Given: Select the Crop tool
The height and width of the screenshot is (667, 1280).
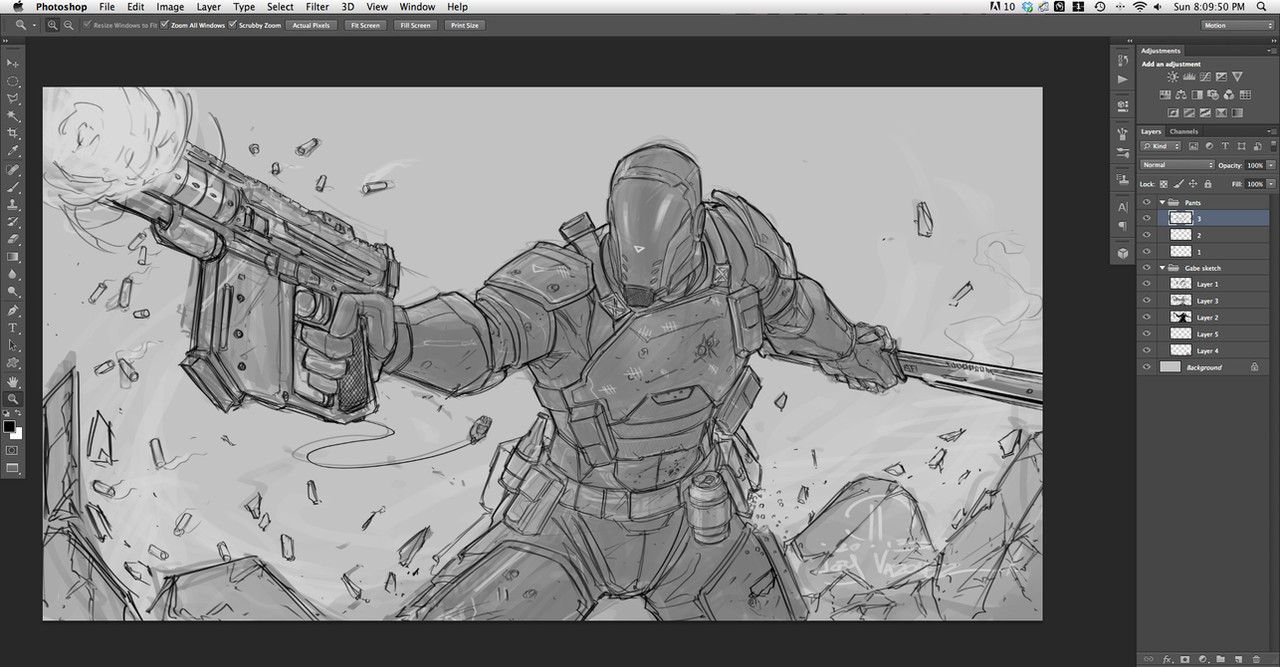Looking at the screenshot, I should coord(13,133).
